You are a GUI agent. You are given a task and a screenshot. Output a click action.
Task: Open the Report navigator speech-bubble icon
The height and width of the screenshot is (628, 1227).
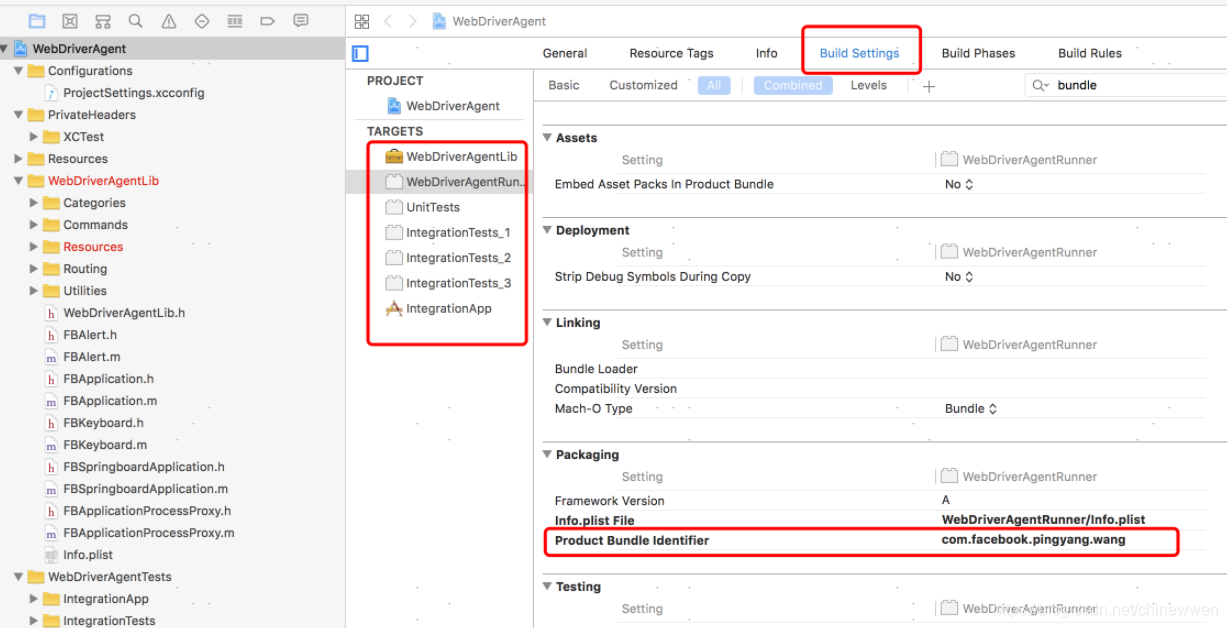coord(301,21)
